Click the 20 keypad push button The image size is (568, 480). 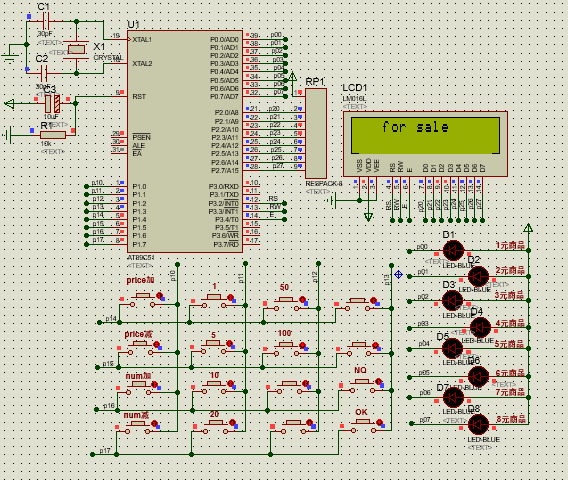(216, 427)
